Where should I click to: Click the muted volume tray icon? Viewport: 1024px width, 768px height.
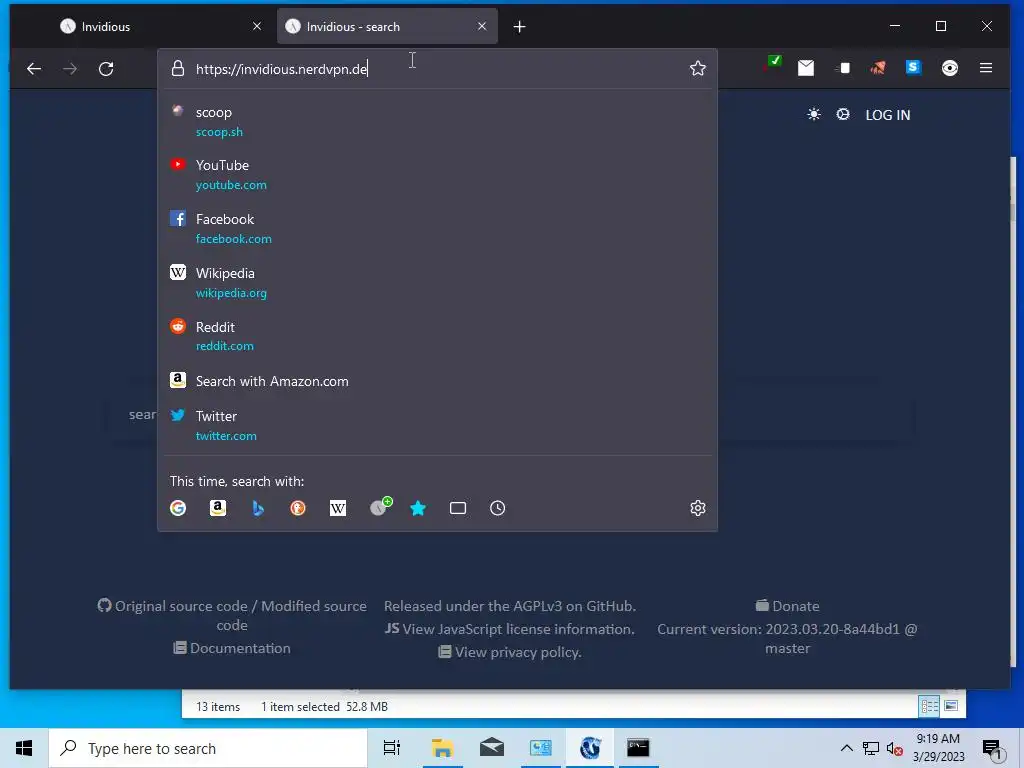tap(894, 748)
